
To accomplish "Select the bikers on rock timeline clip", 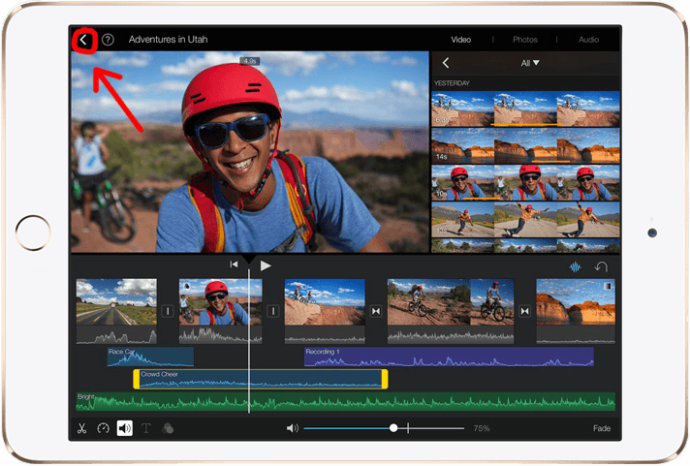I will click(x=325, y=311).
